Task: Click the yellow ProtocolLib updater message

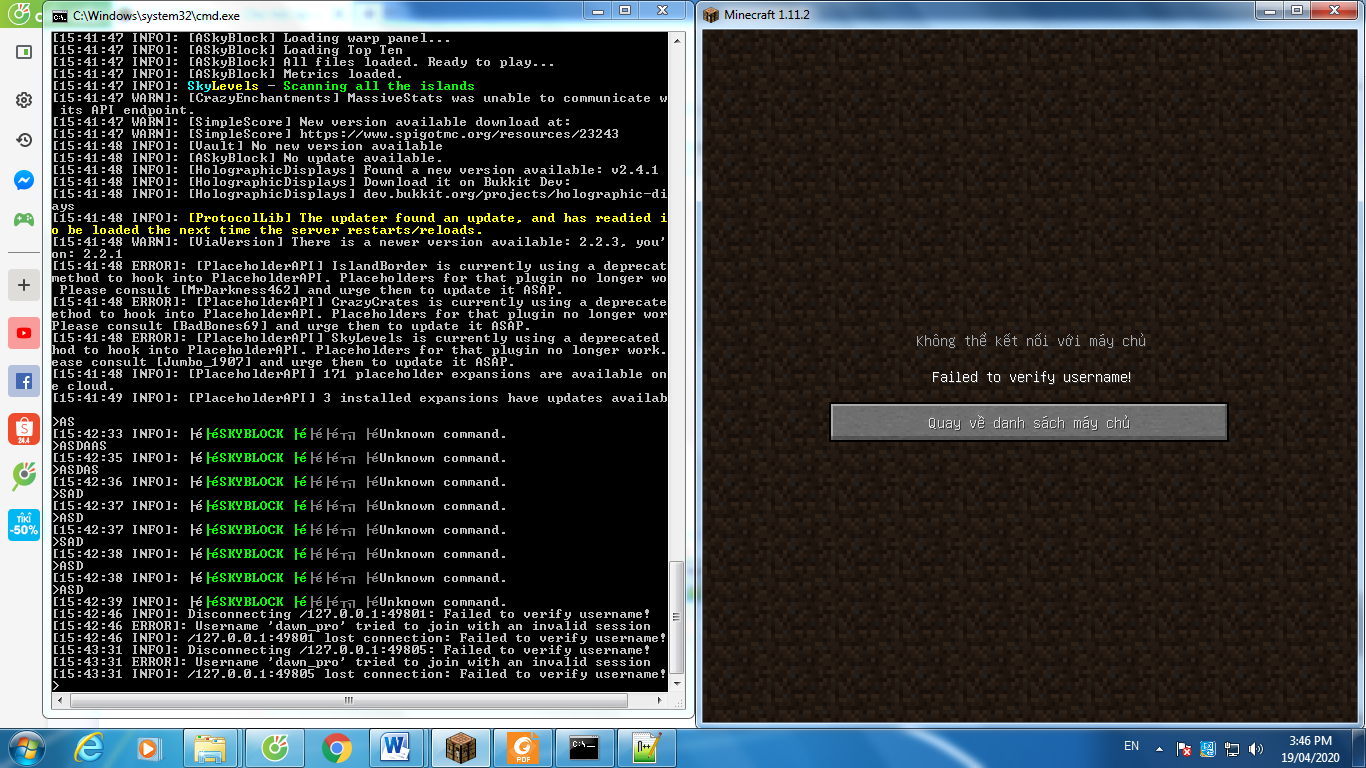Action: 360,224
